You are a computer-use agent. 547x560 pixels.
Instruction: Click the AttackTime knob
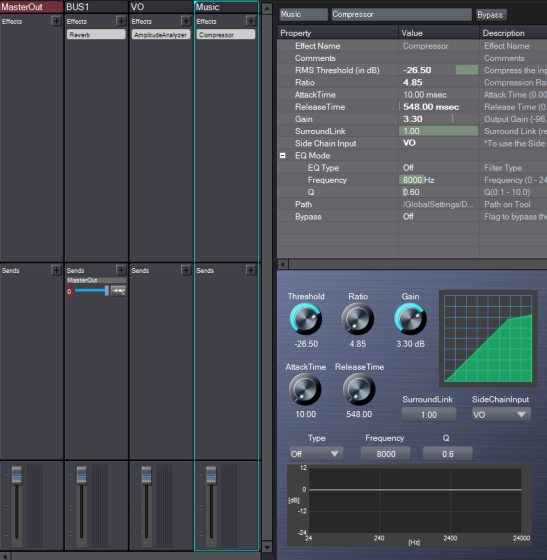pos(305,389)
